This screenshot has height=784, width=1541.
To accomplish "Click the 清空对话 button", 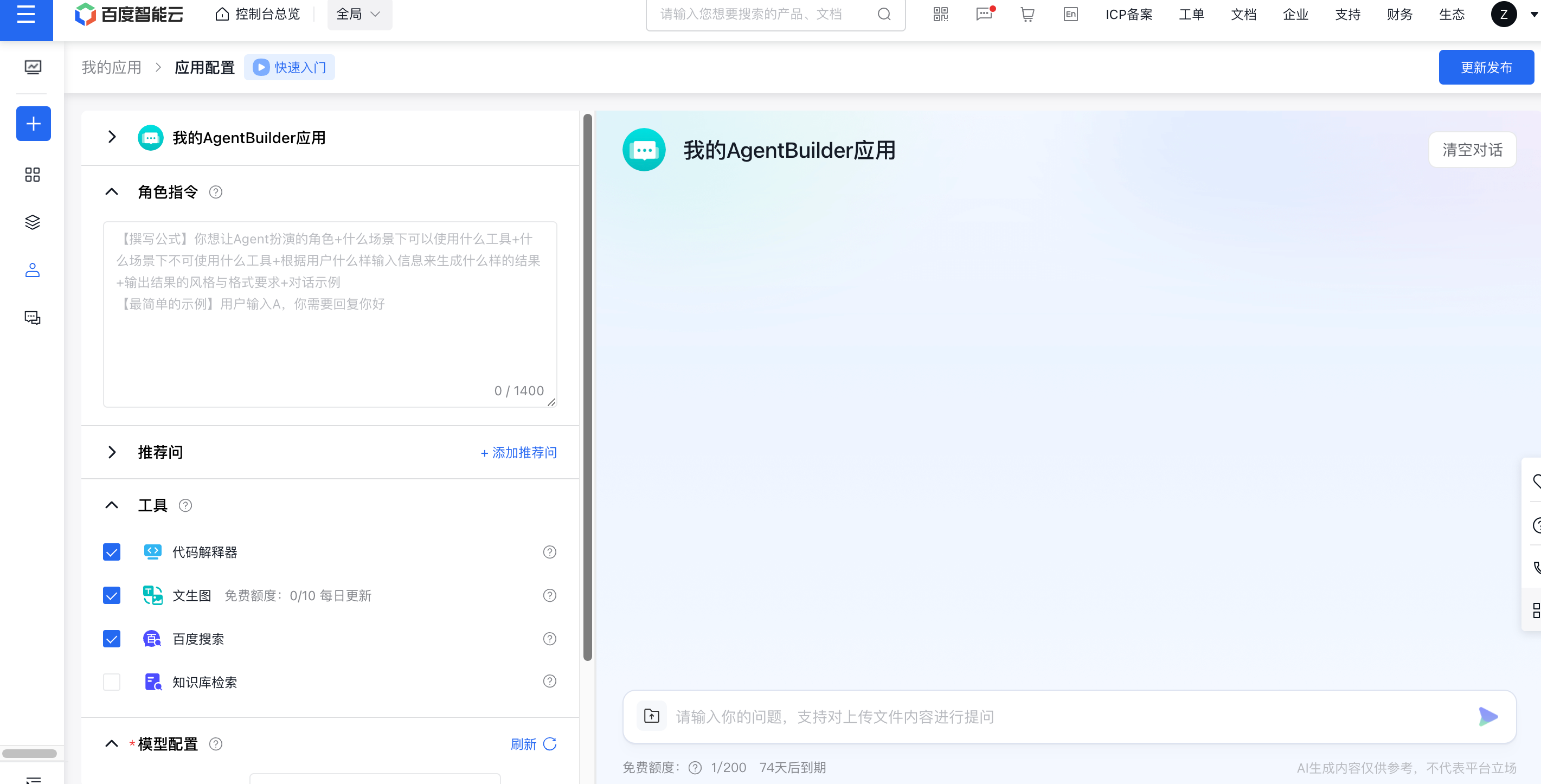I will [x=1472, y=150].
